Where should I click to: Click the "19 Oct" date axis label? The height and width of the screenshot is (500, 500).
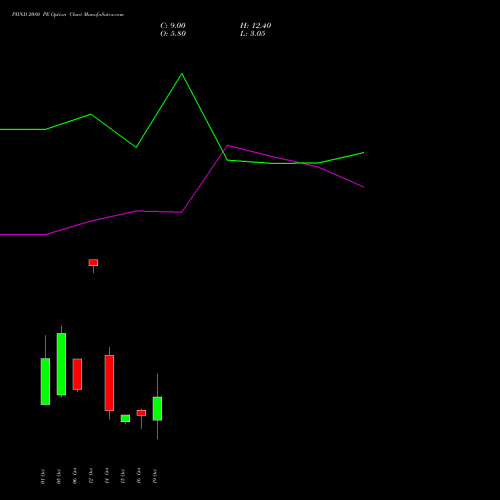pos(155,476)
